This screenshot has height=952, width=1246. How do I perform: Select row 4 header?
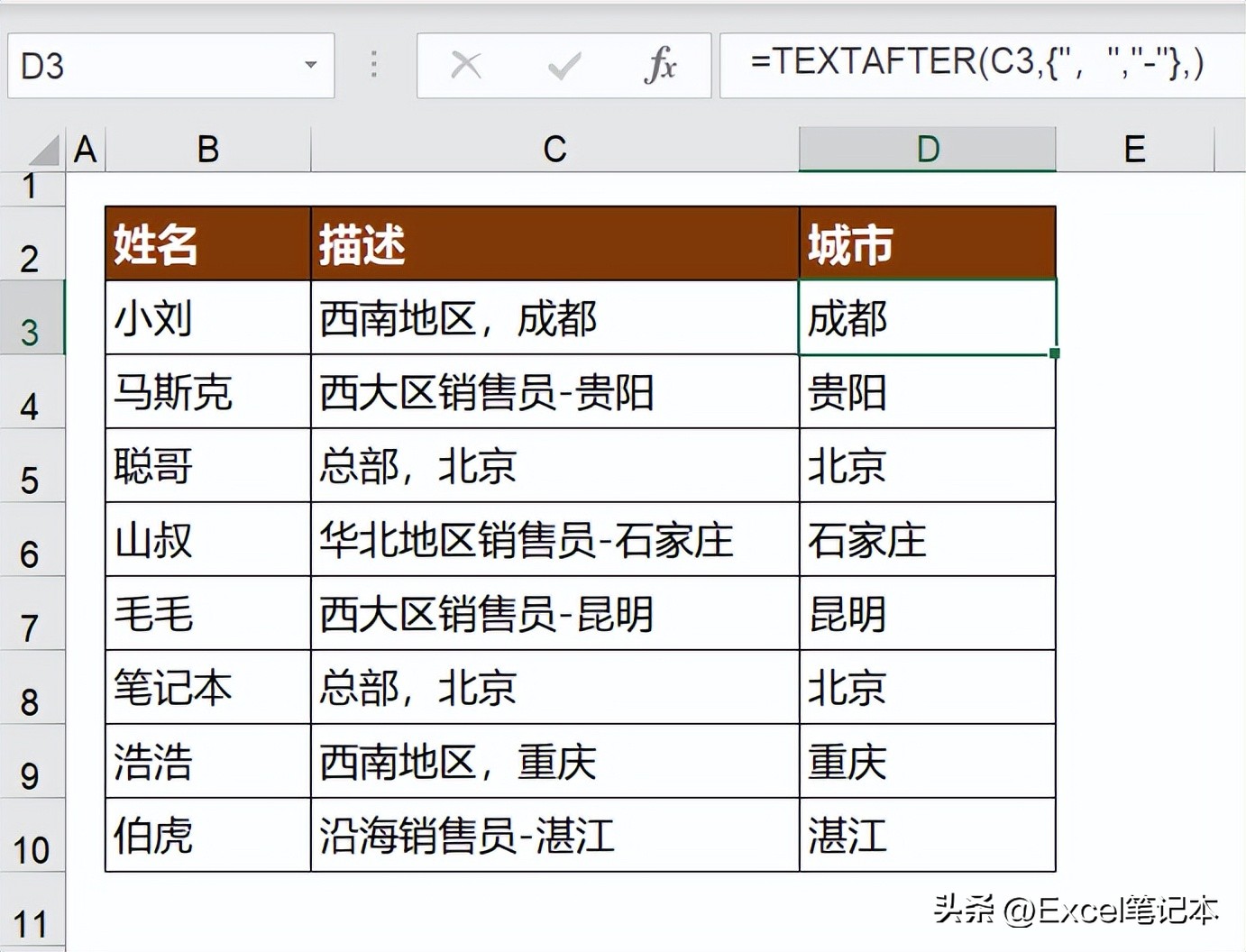pos(32,391)
